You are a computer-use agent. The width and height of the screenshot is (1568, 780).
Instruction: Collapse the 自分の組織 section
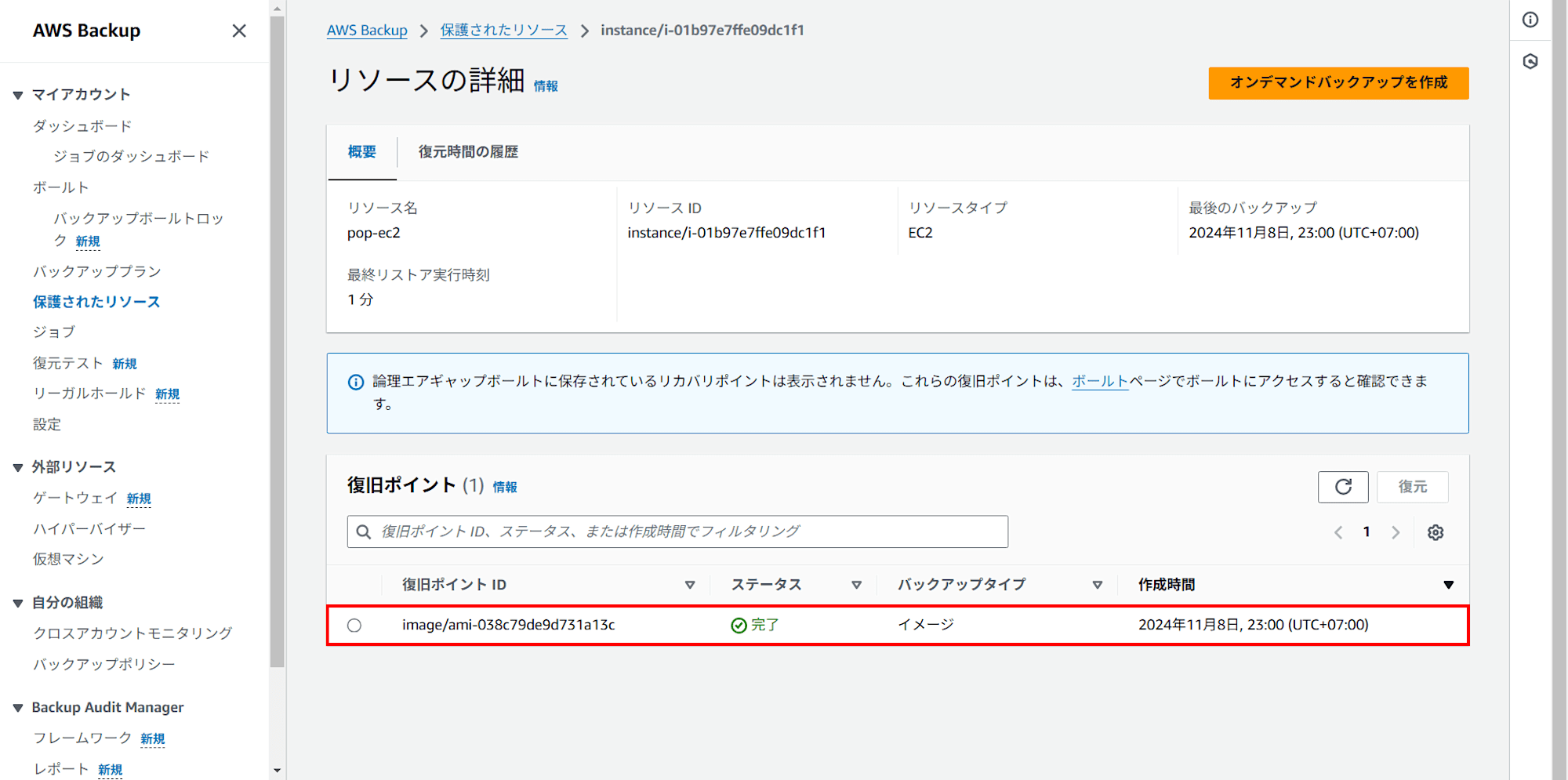17,603
